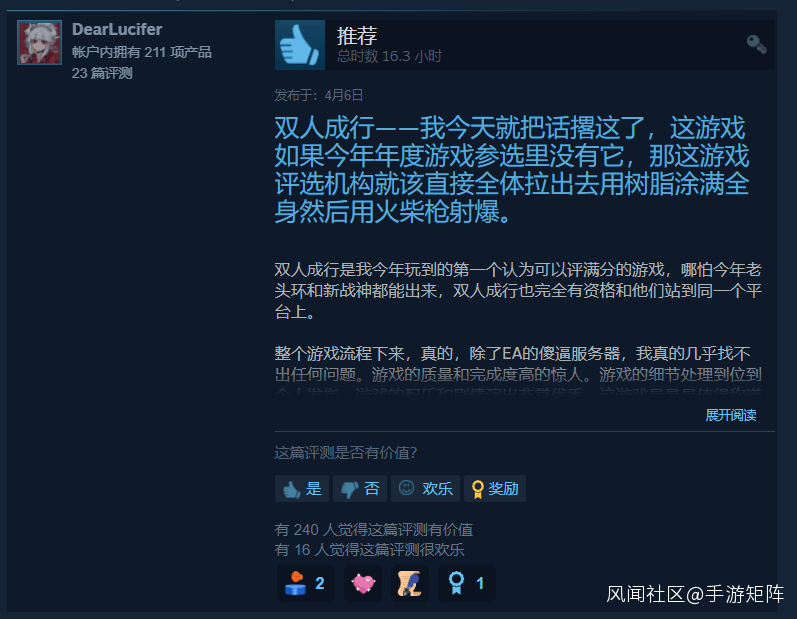Click the scroll and quill award icon
Image resolution: width=797 pixels, height=619 pixels.
(410, 583)
